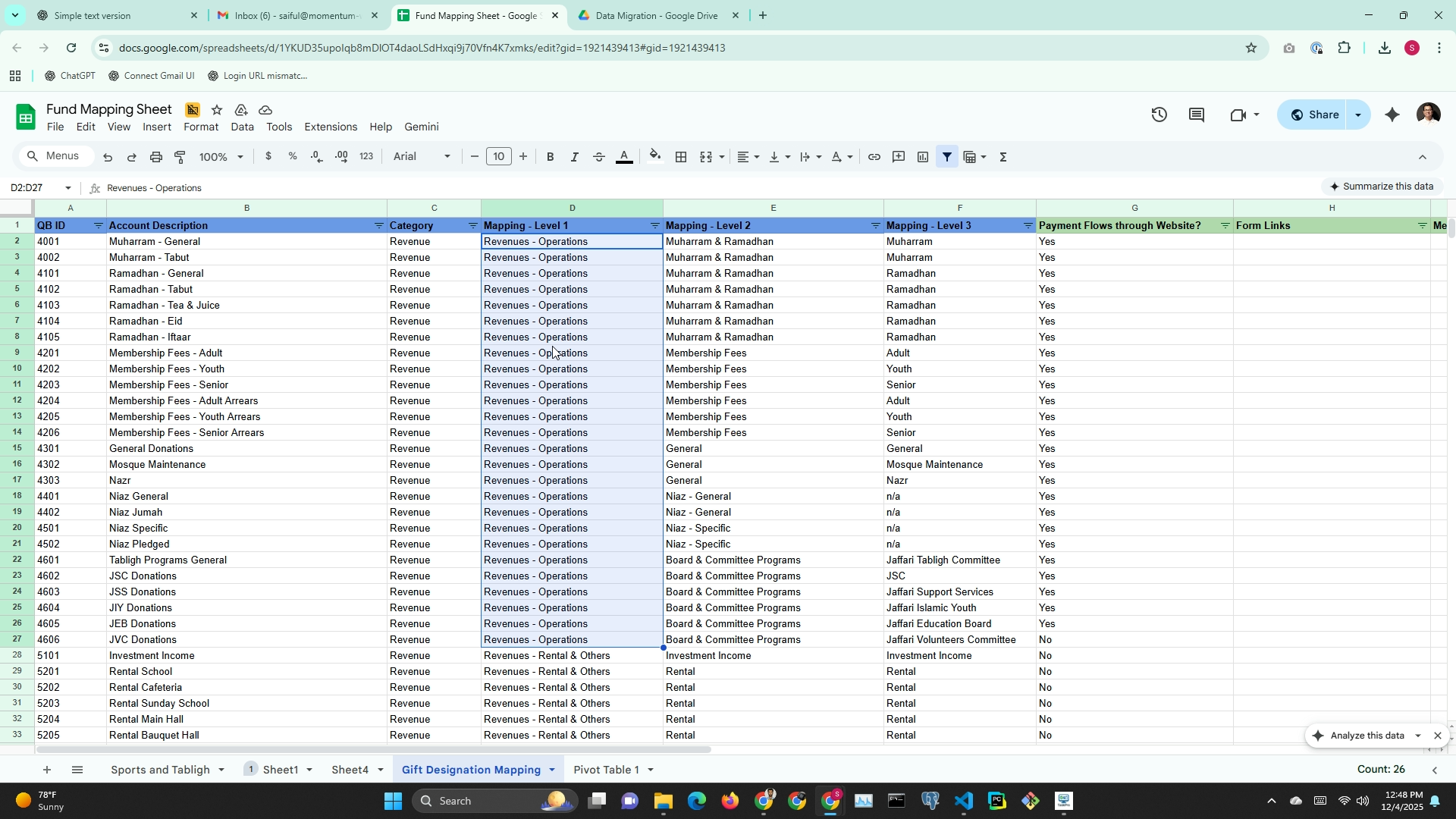1456x819 pixels.
Task: Click the borders toolbar icon
Action: point(681,157)
